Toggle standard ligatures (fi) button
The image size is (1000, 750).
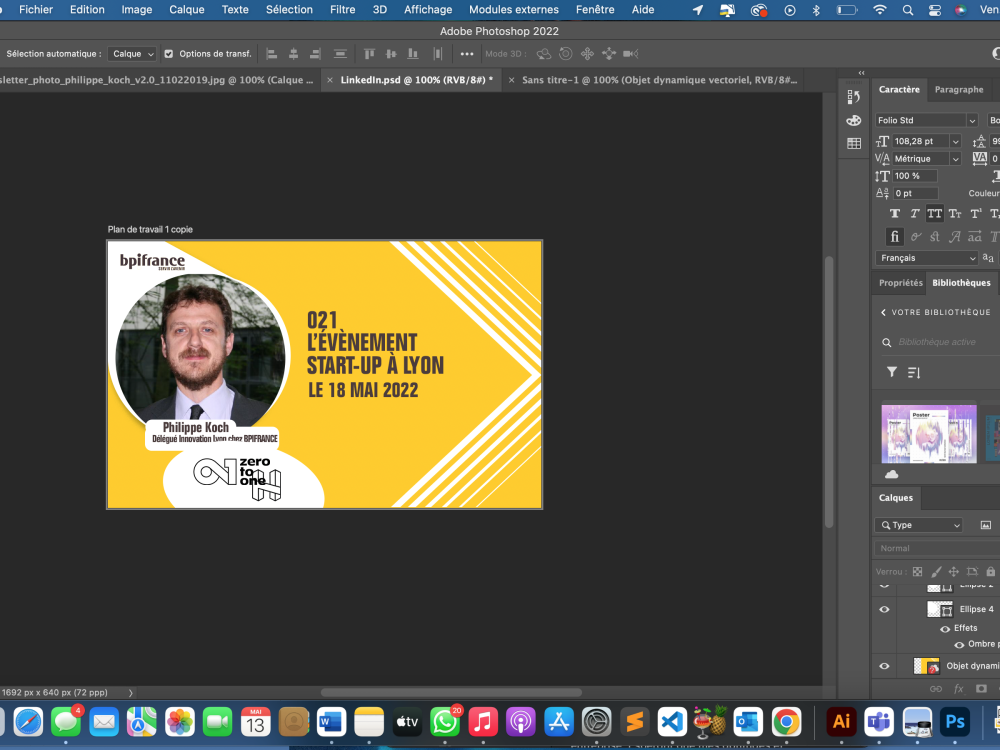pos(895,237)
